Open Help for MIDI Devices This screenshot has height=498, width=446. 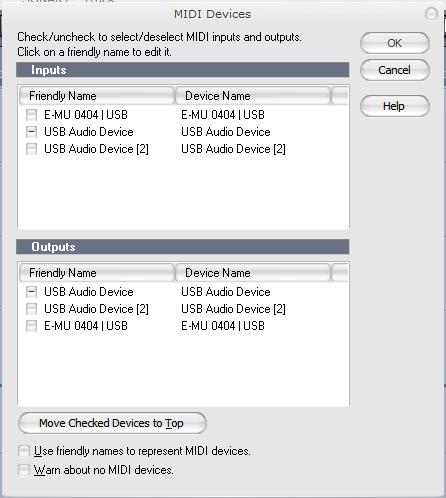pyautogui.click(x=395, y=106)
